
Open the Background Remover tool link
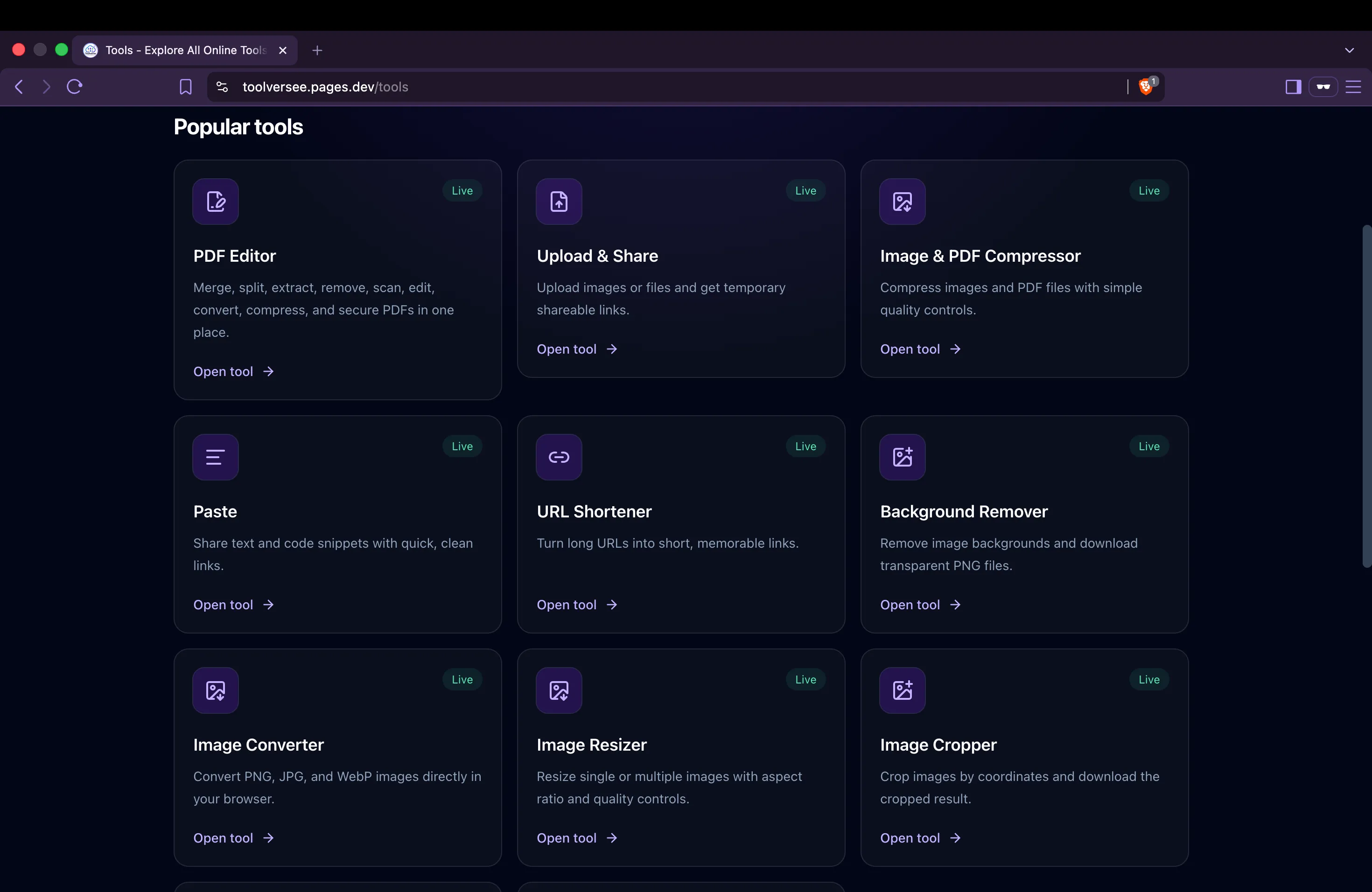point(921,605)
